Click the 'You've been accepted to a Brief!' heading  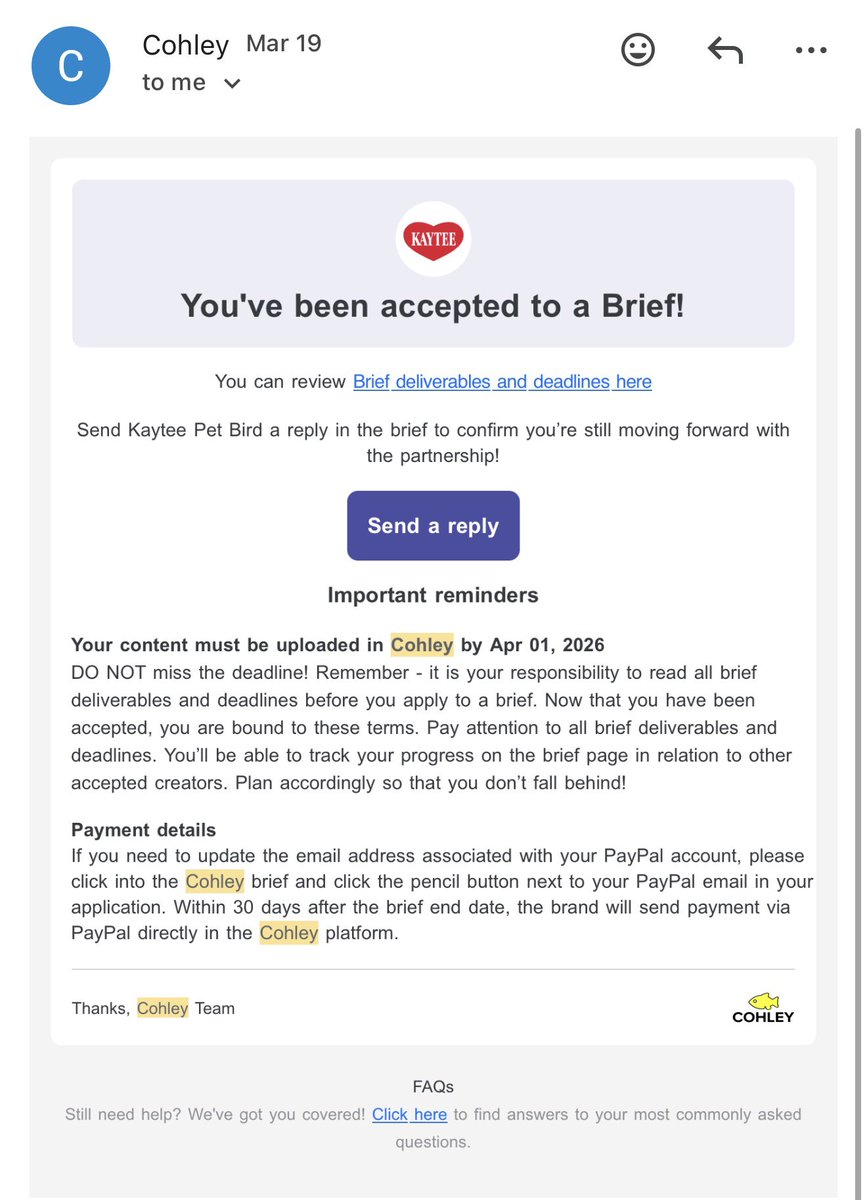433,306
